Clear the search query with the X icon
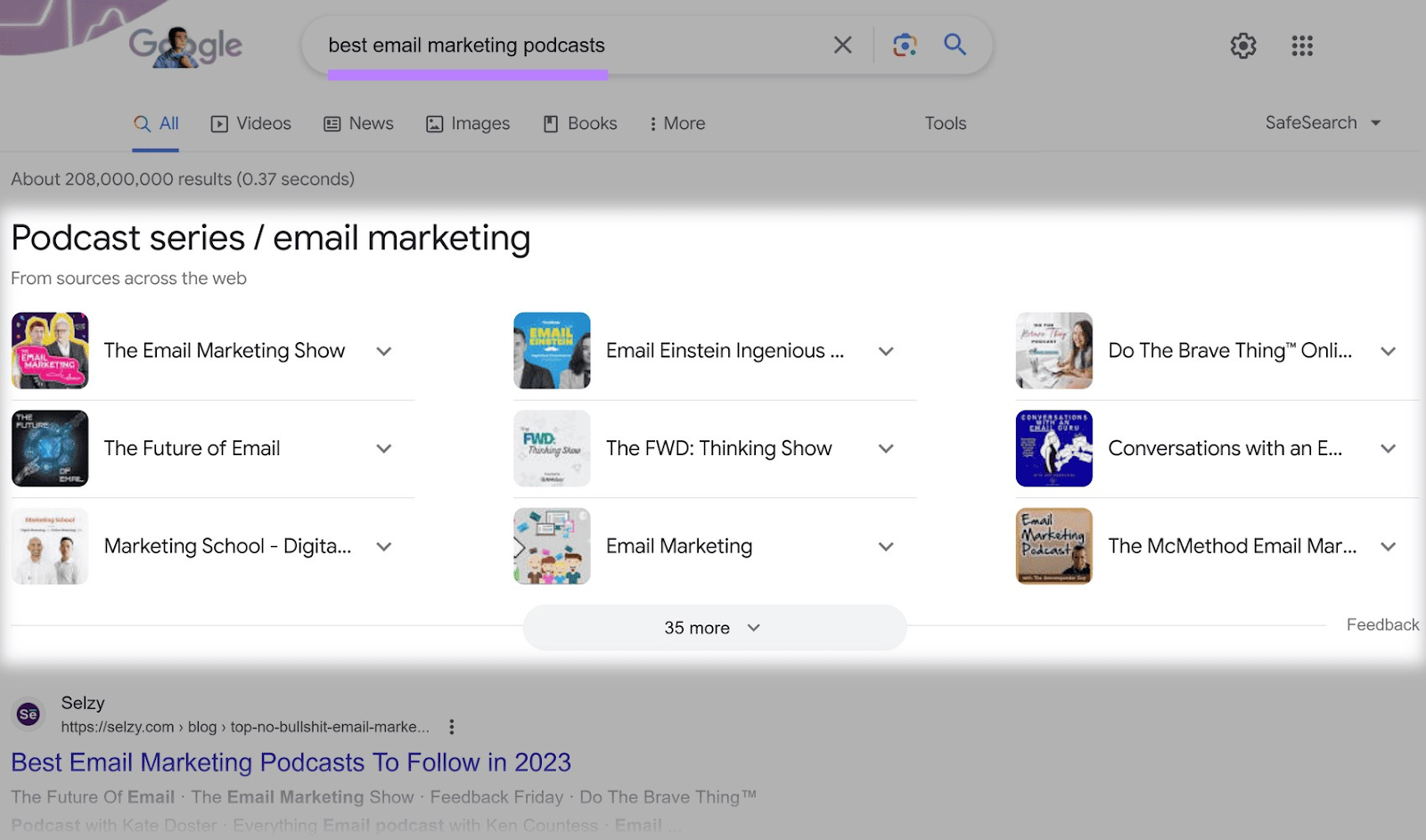The image size is (1426, 840). pos(841,45)
